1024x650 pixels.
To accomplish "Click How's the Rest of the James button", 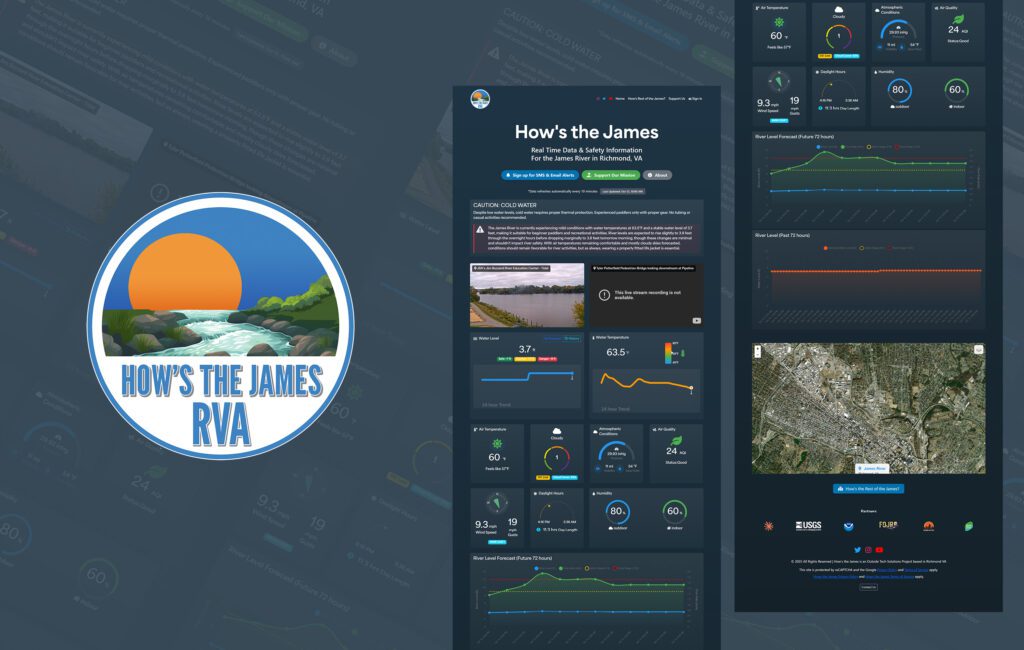I will [x=868, y=489].
